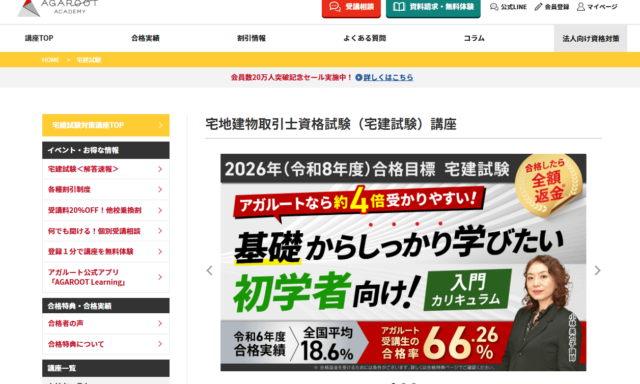Image resolution: width=640 pixels, height=384 pixels.
Task: Click the 会員数20万人突破記念セール text
Action: pos(291,77)
